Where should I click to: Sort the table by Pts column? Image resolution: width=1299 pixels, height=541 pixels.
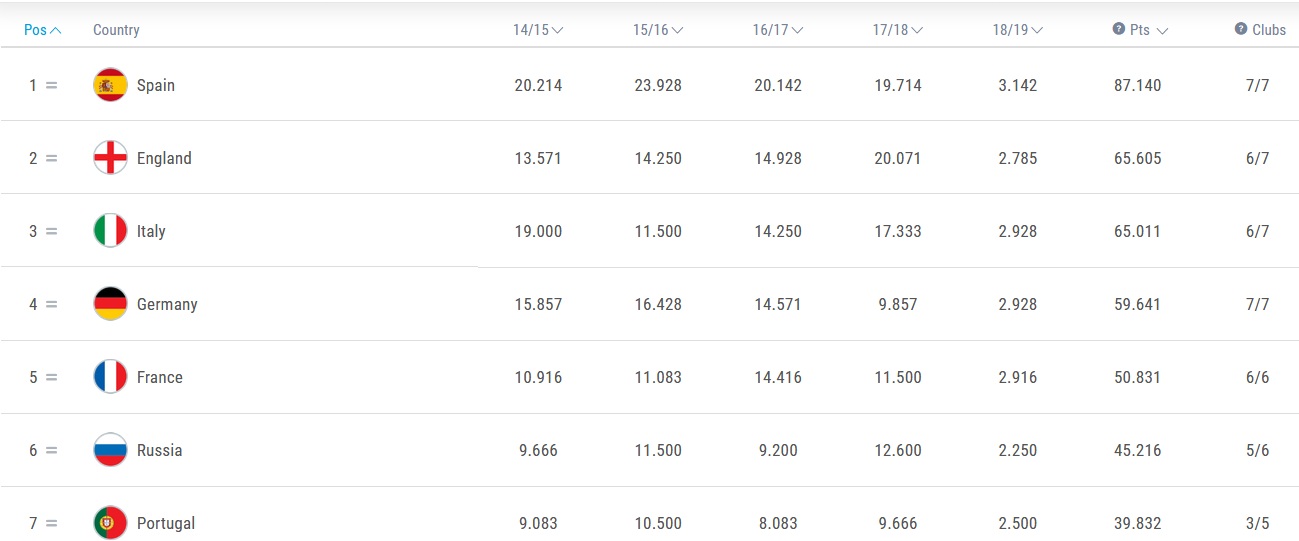[1149, 30]
